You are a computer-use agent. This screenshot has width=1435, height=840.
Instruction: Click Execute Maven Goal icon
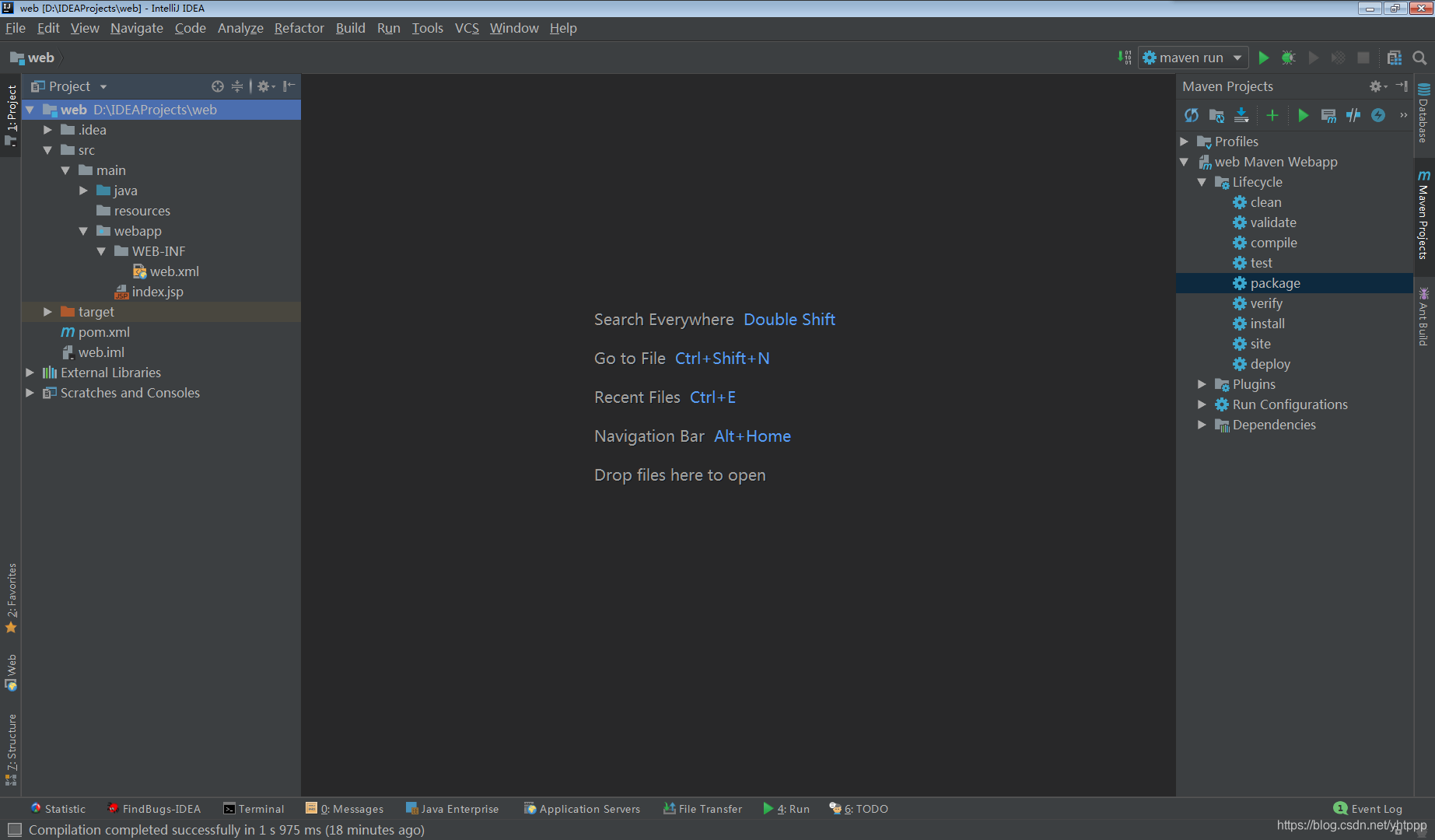coord(1328,115)
